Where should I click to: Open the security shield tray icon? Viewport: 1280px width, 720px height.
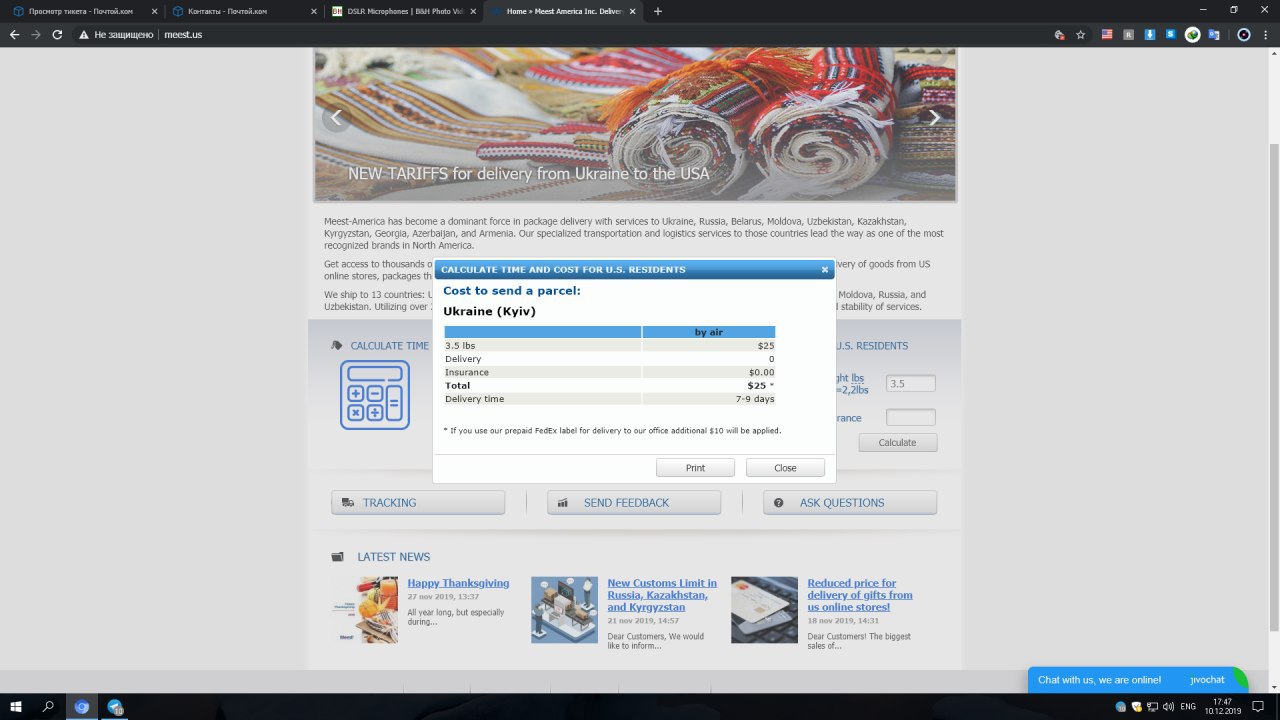pos(1136,706)
